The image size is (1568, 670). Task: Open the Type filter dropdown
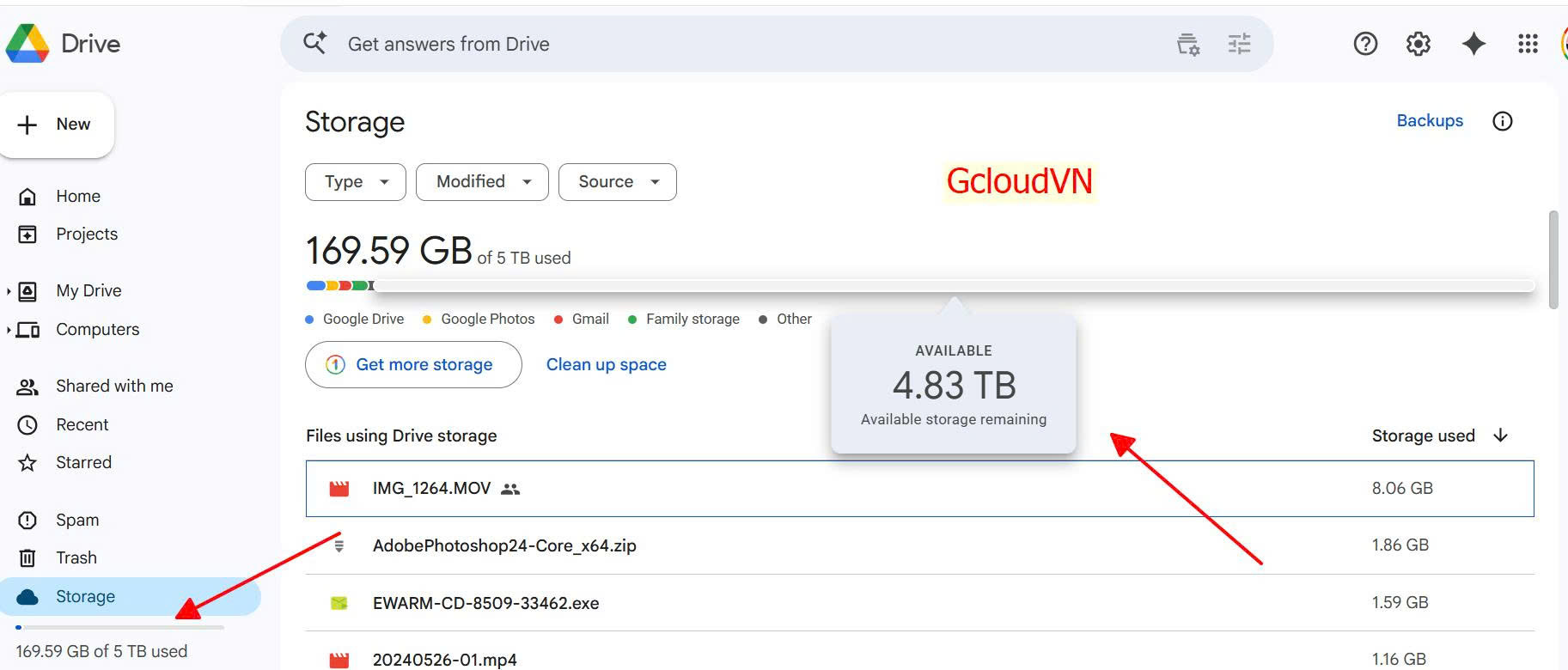click(x=356, y=182)
